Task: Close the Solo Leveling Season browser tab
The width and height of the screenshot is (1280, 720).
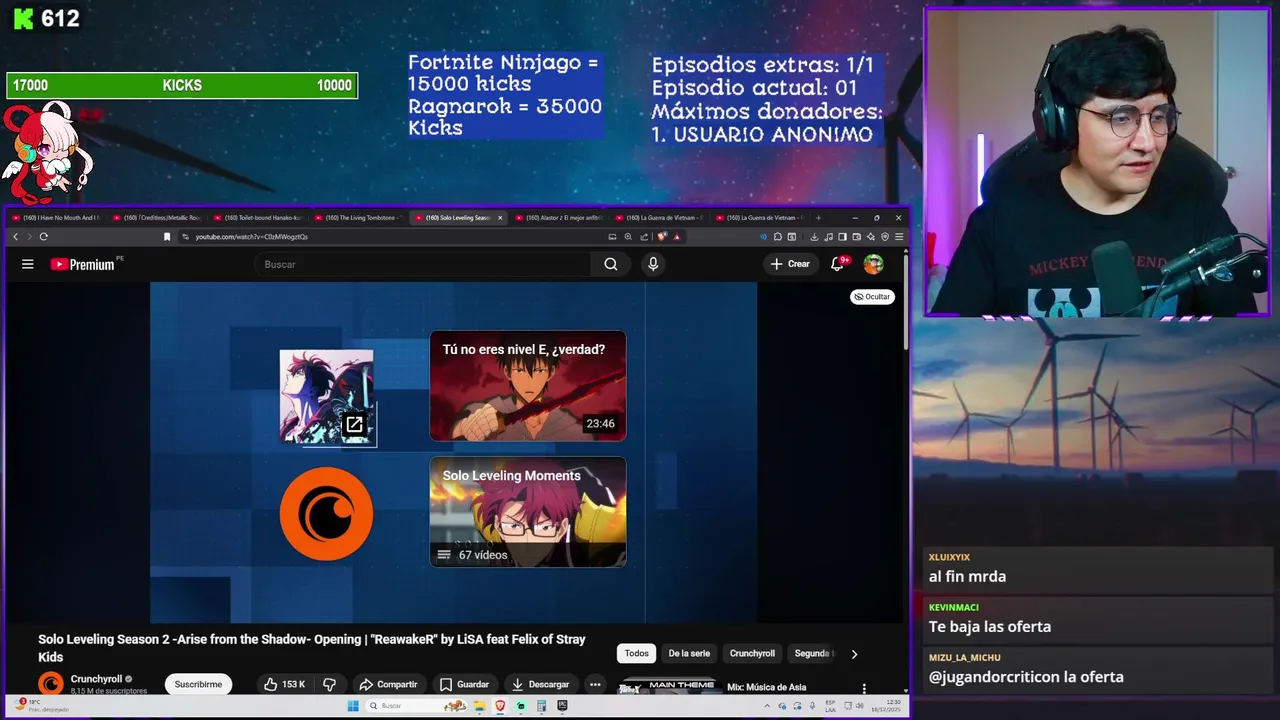Action: click(x=500, y=217)
